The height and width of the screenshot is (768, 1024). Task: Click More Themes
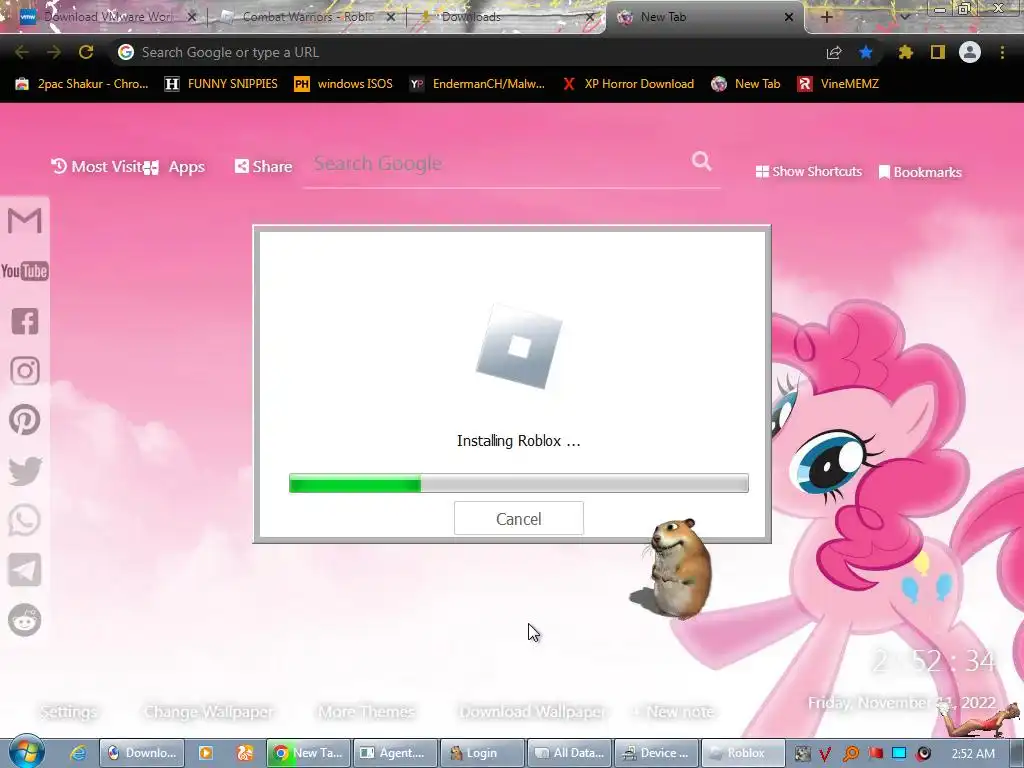pos(366,712)
